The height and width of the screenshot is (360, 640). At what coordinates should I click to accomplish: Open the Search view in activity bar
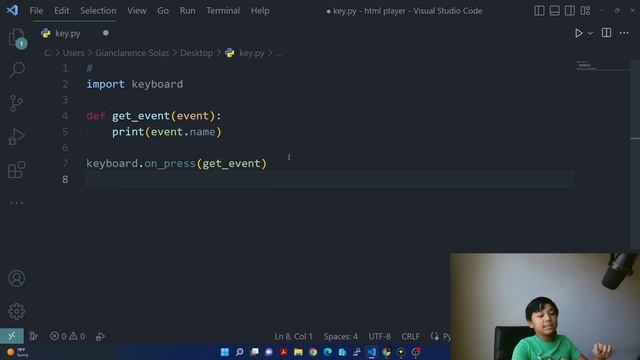[x=17, y=70]
